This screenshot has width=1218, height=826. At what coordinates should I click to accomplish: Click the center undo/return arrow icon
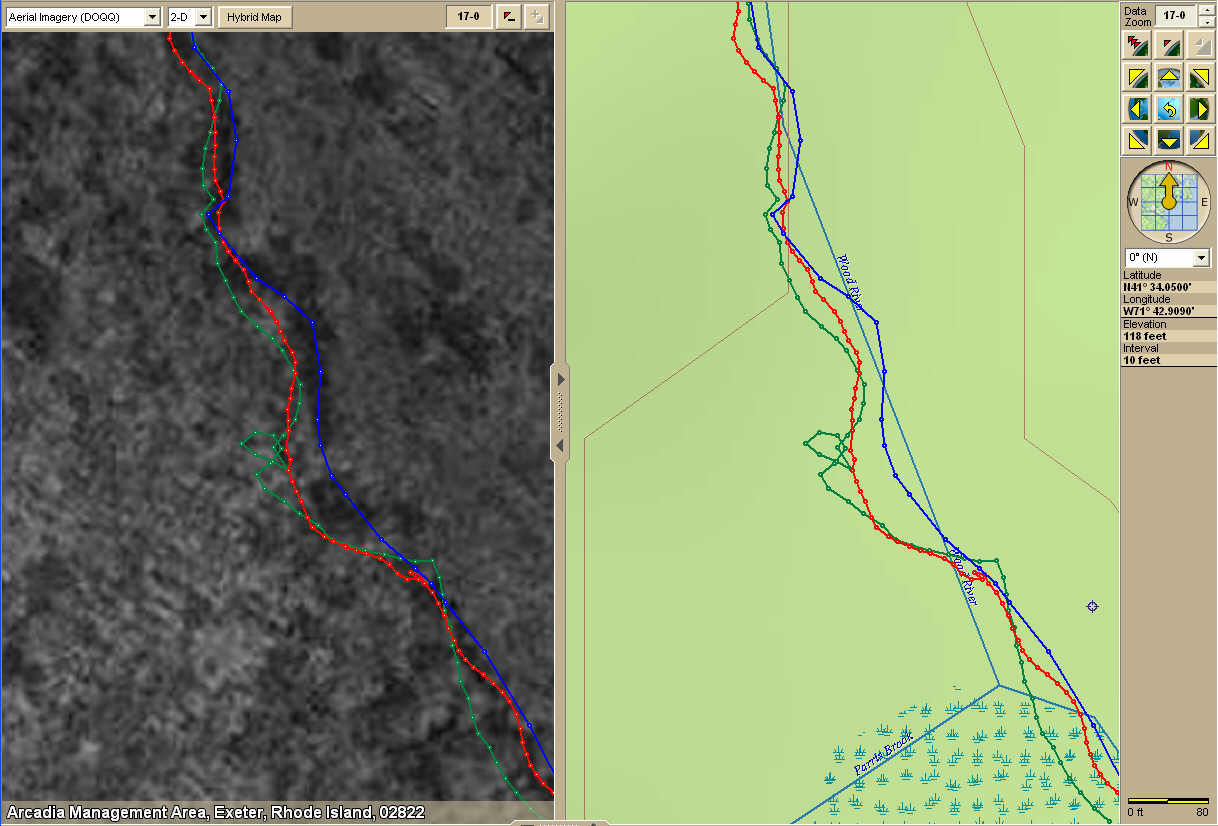(1168, 108)
